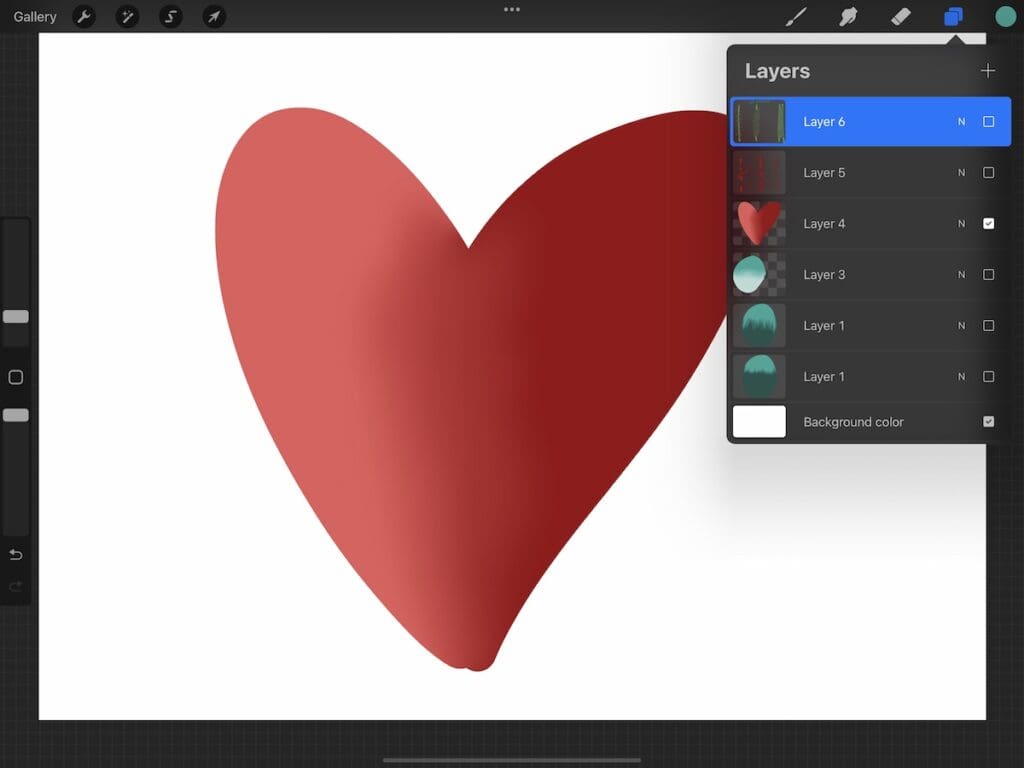Open blend mode options for Layer 5
The image size is (1024, 768).
click(x=961, y=172)
